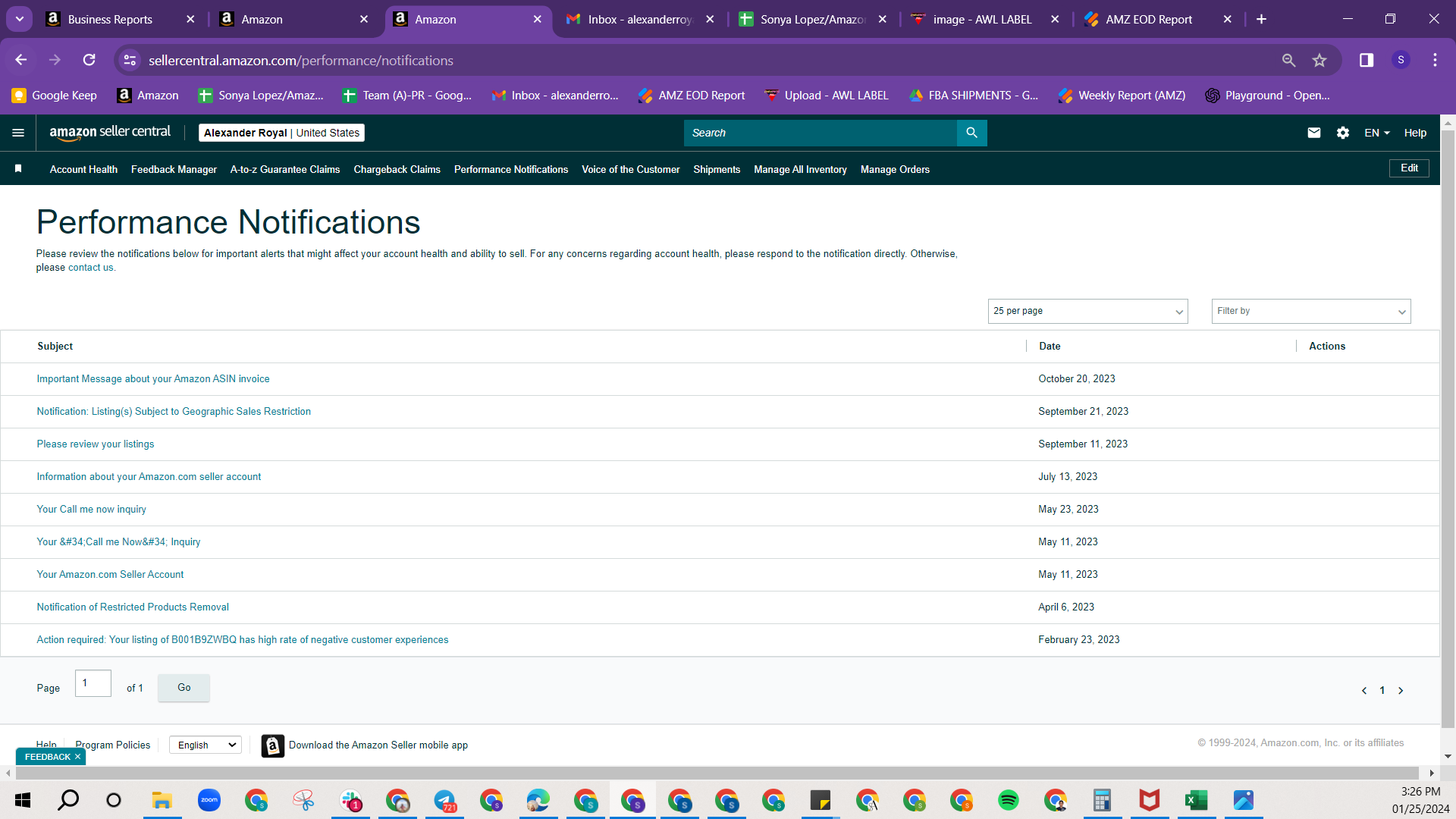Screen dimensions: 1456x819
Task: Bookmark this page with the star icon
Action: (1319, 60)
